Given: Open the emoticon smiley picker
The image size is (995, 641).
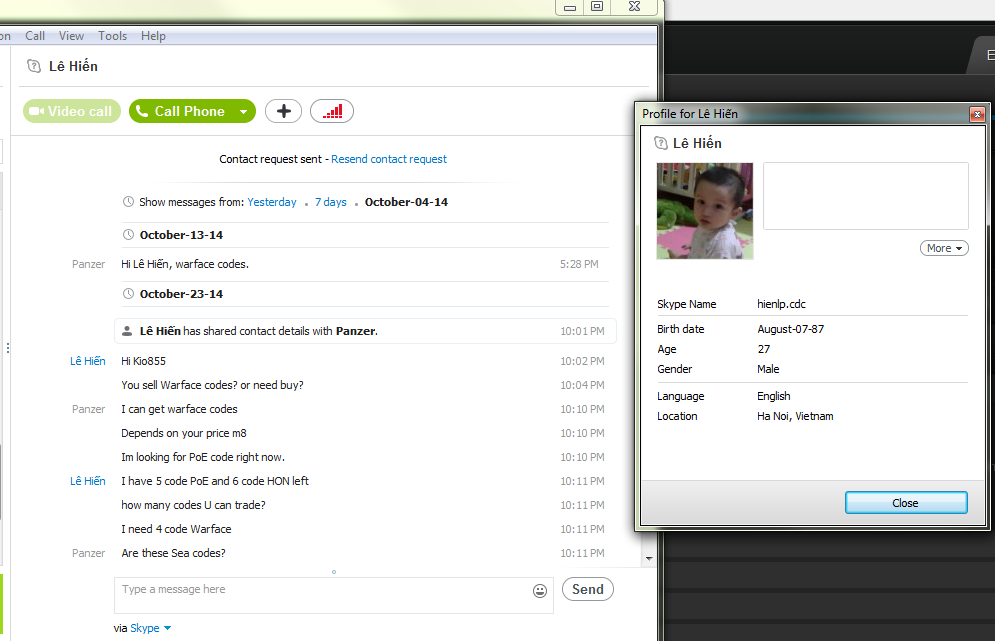Looking at the screenshot, I should click(540, 591).
